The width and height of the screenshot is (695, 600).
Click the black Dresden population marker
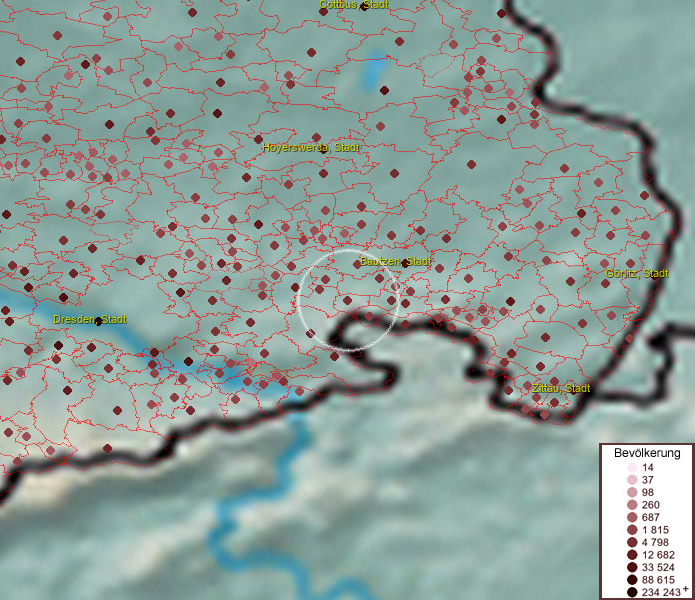98,322
